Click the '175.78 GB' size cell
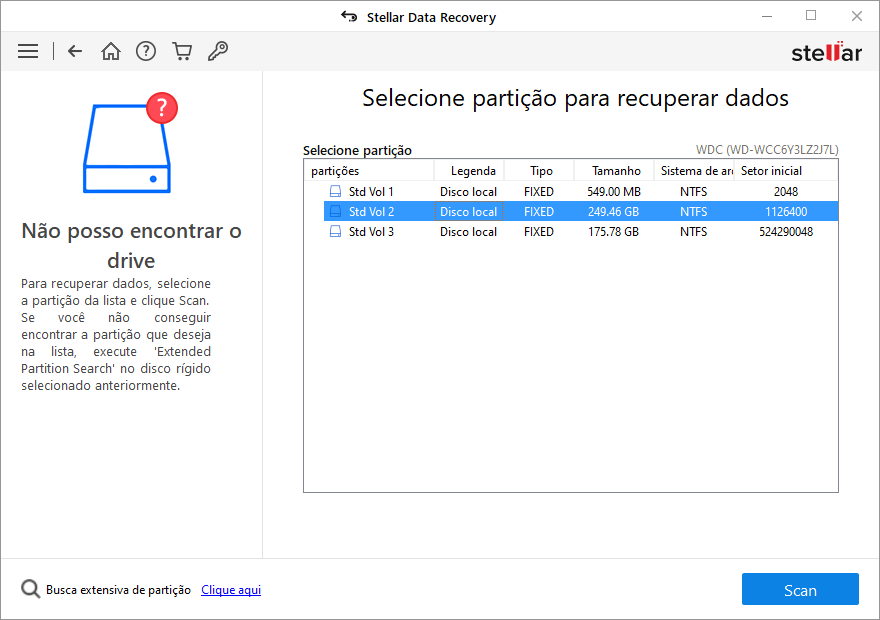Viewport: 880px width, 620px height. (x=613, y=232)
